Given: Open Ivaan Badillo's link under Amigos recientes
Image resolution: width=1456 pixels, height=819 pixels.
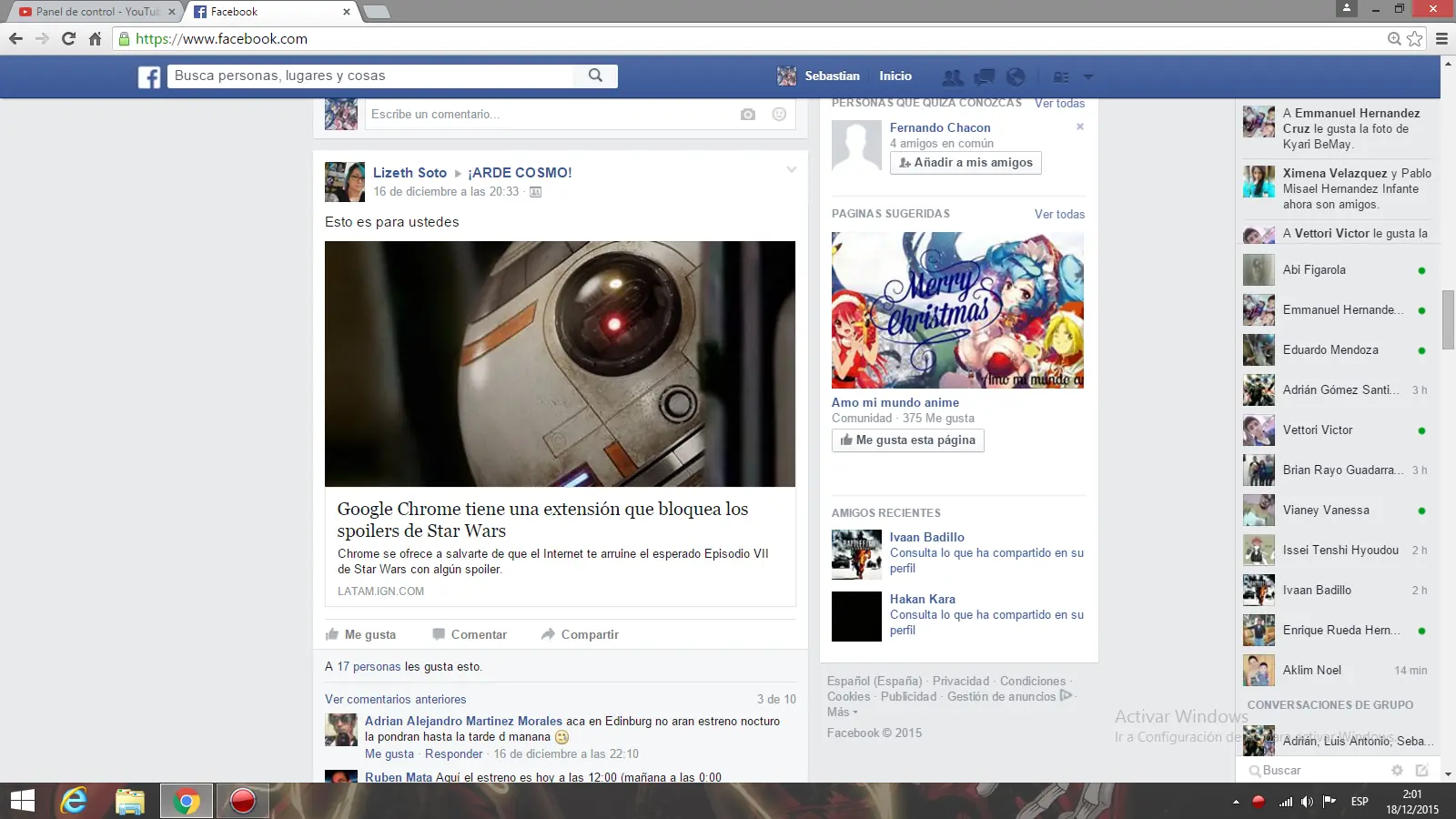Looking at the screenshot, I should click(927, 538).
